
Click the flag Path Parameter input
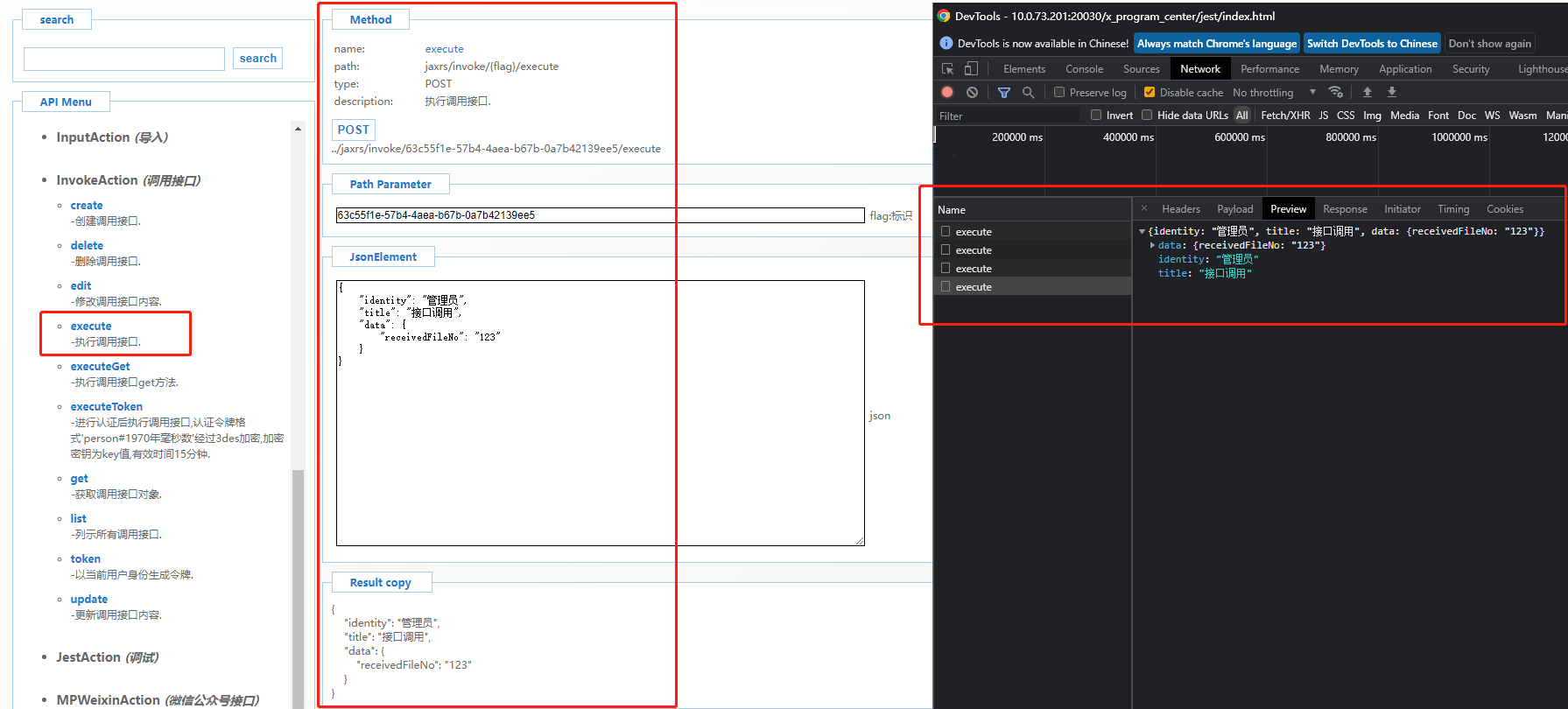pyautogui.click(x=601, y=215)
